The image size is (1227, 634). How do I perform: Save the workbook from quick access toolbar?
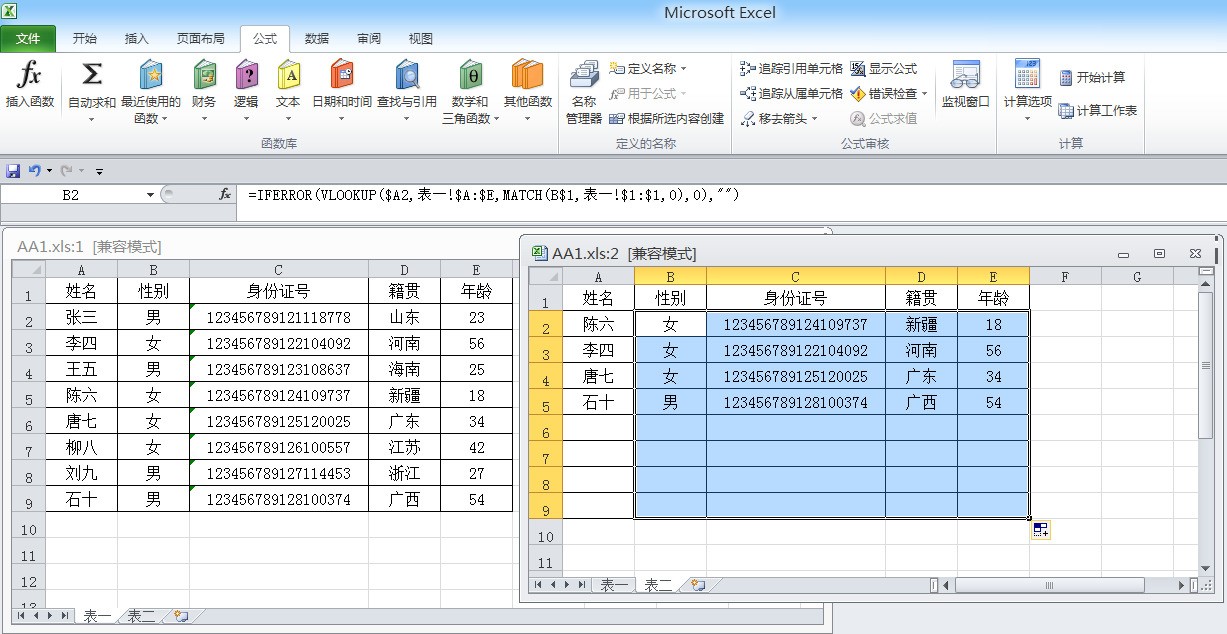13,171
